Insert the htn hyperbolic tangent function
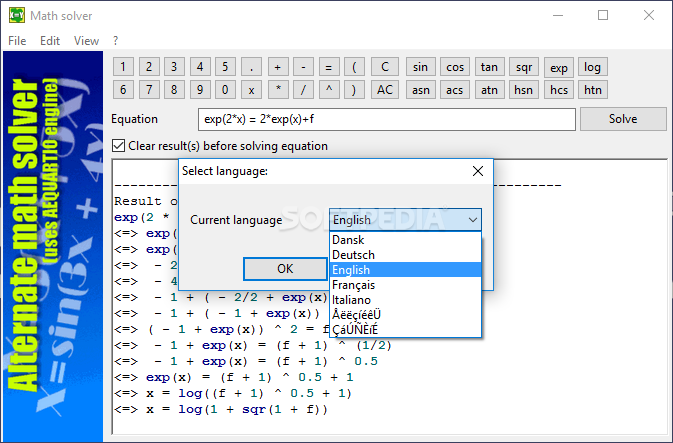 pyautogui.click(x=593, y=90)
